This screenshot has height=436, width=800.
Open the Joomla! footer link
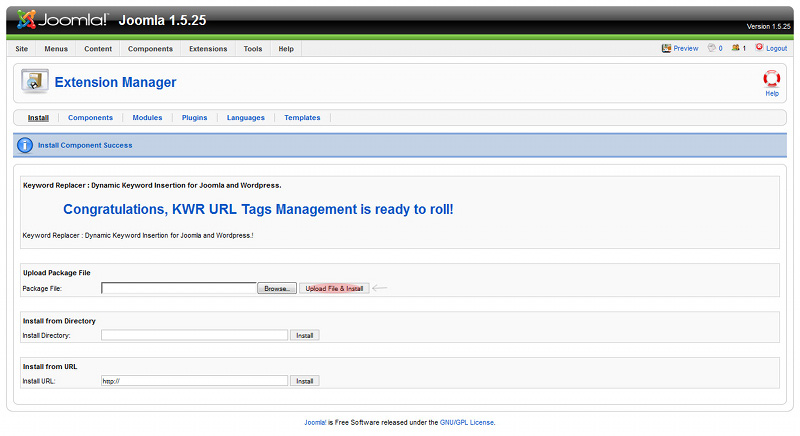point(315,423)
